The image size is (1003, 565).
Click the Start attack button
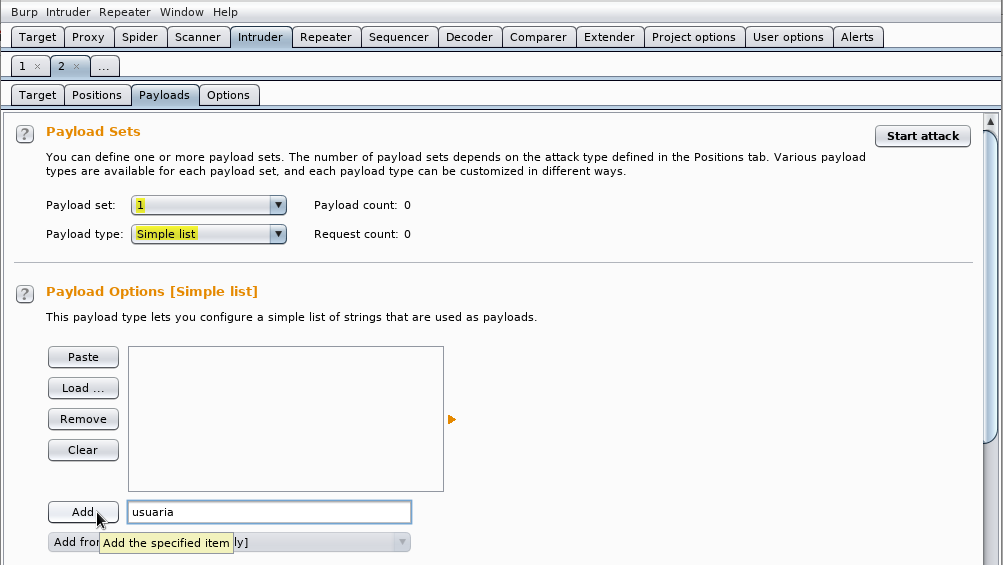(x=922, y=136)
